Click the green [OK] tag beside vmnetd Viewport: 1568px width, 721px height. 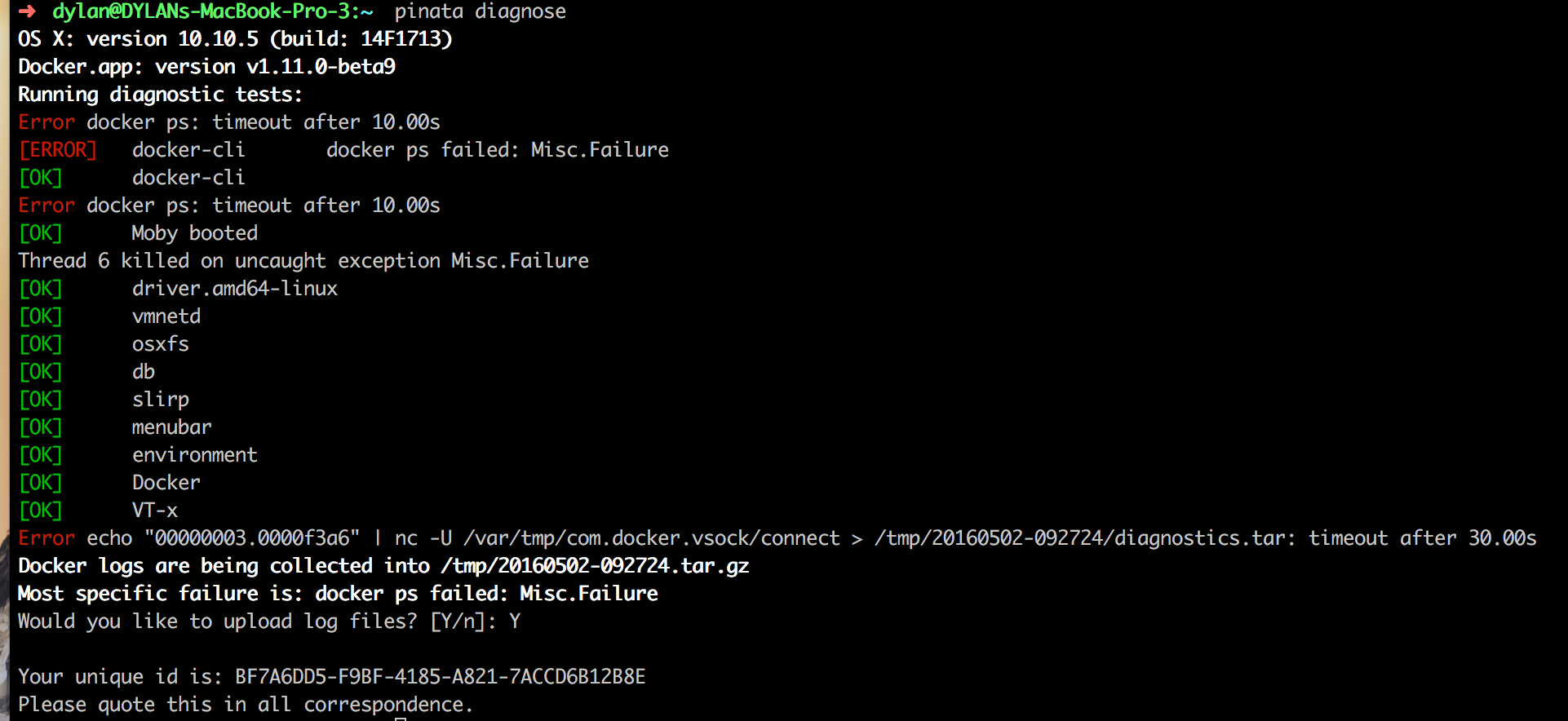tap(40, 316)
